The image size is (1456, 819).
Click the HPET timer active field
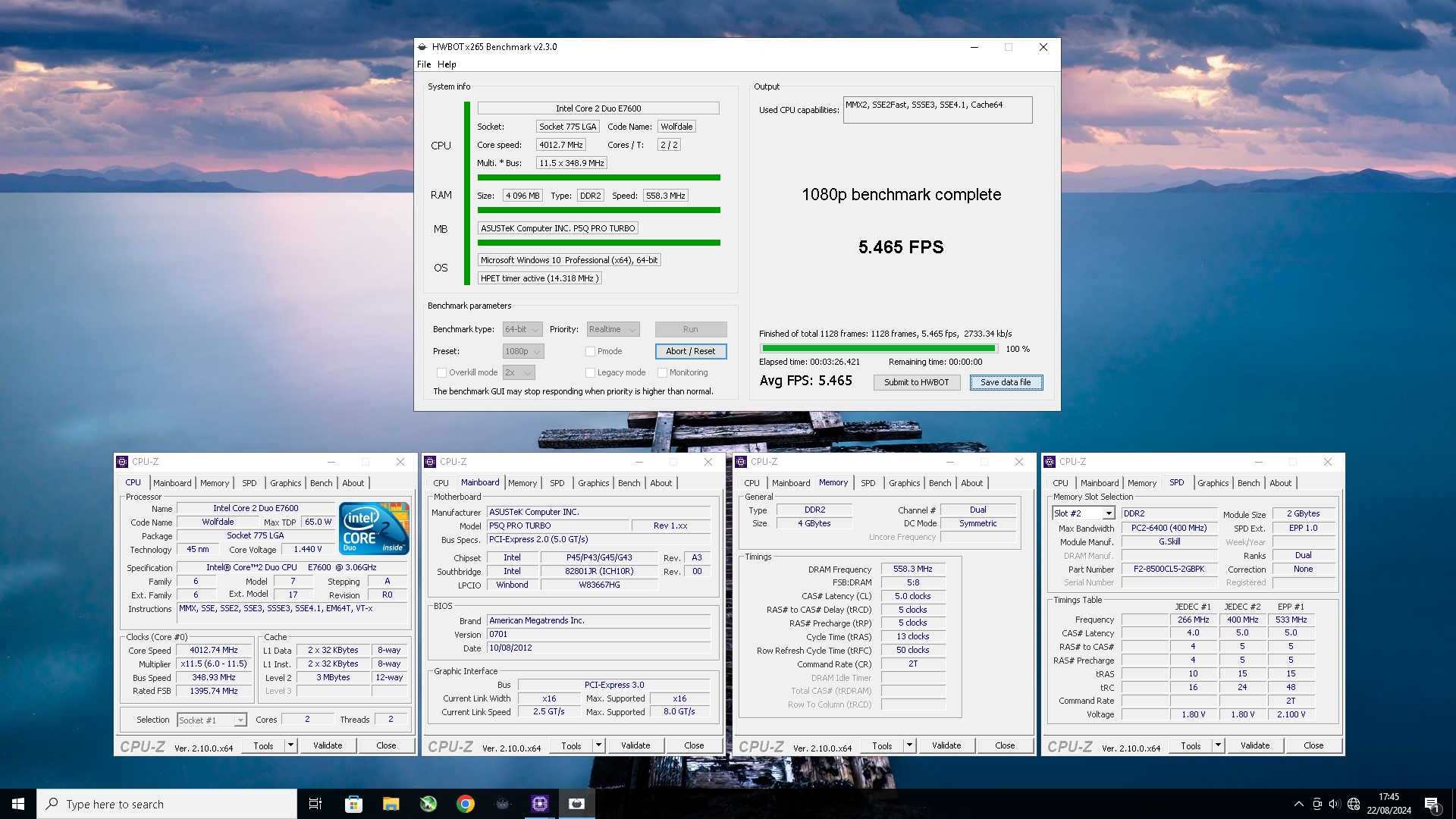539,278
